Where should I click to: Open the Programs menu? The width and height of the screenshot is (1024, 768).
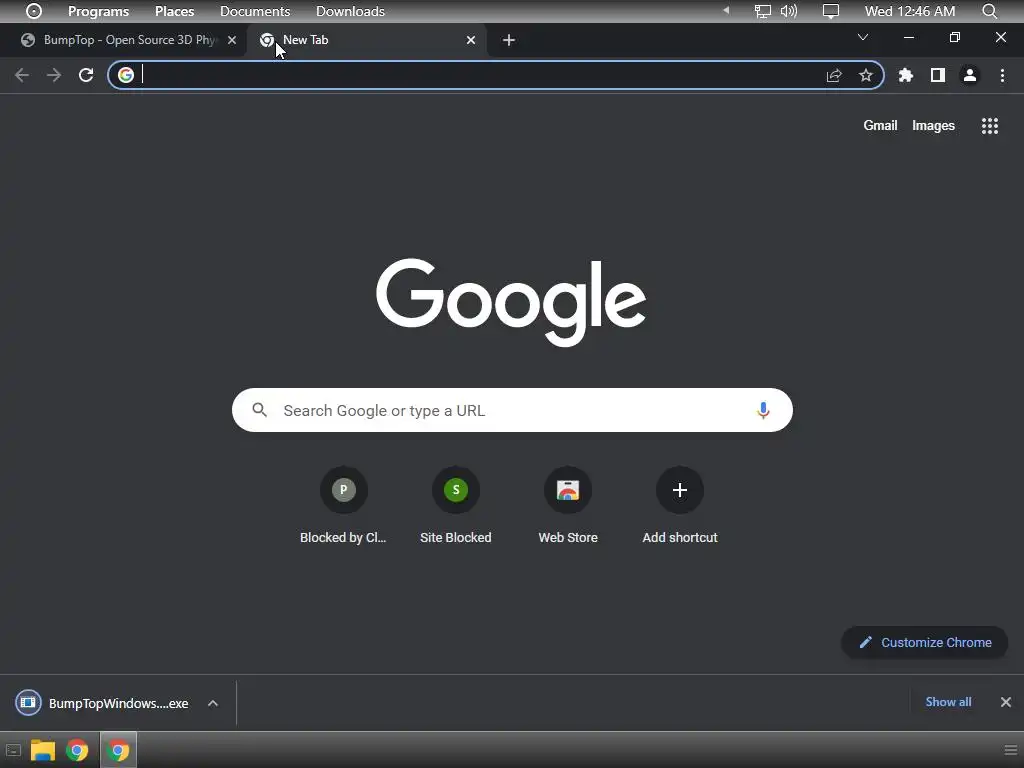click(x=99, y=11)
